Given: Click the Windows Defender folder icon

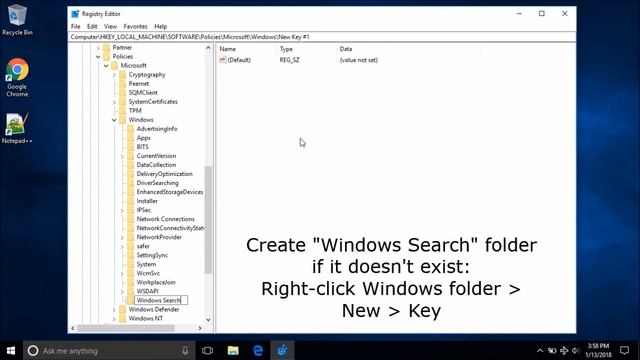Looking at the screenshot, I should coord(122,309).
